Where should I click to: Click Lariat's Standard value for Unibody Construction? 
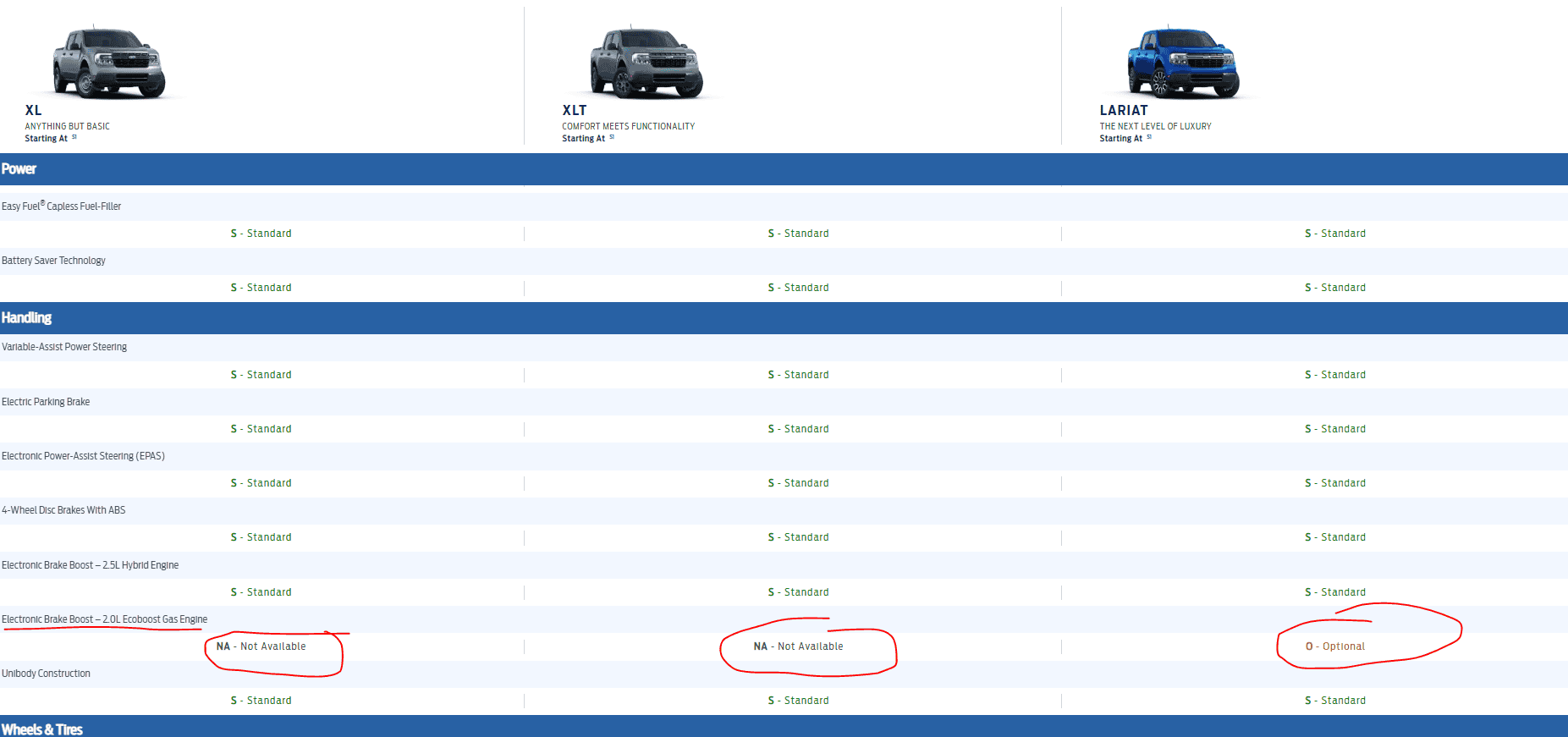pyautogui.click(x=1335, y=701)
